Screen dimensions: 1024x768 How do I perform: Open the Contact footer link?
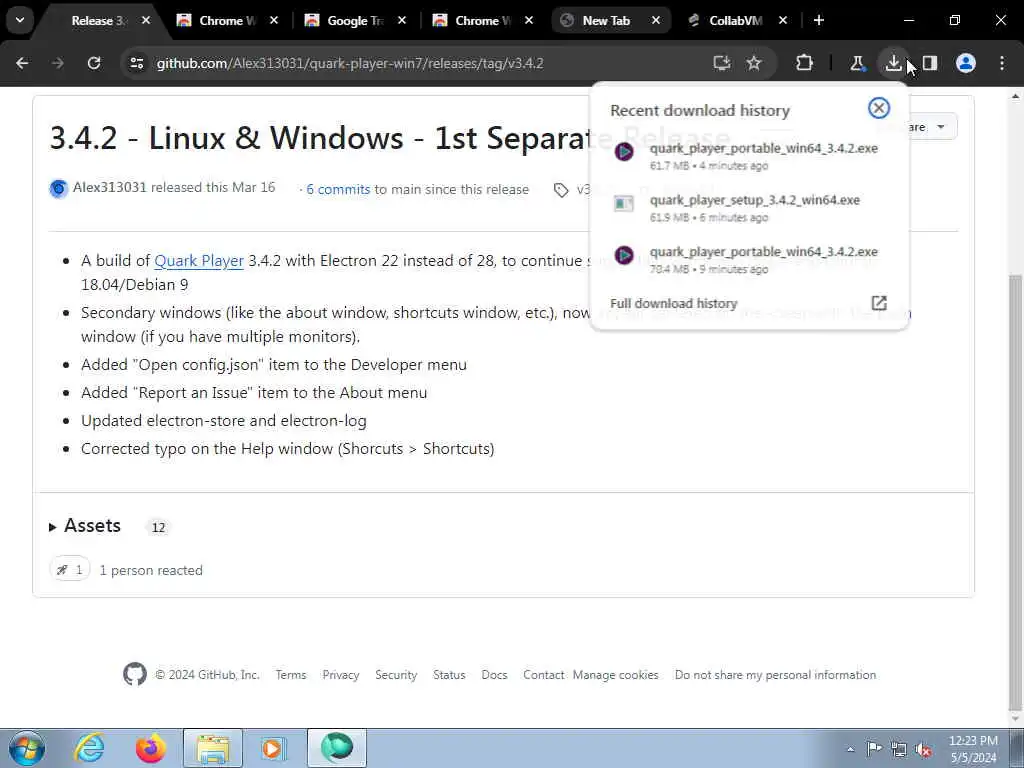pos(543,675)
